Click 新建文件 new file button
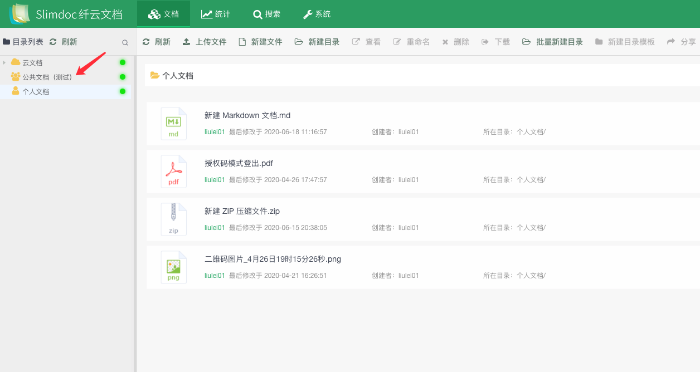Viewport: 700px width, 372px height. [260, 42]
